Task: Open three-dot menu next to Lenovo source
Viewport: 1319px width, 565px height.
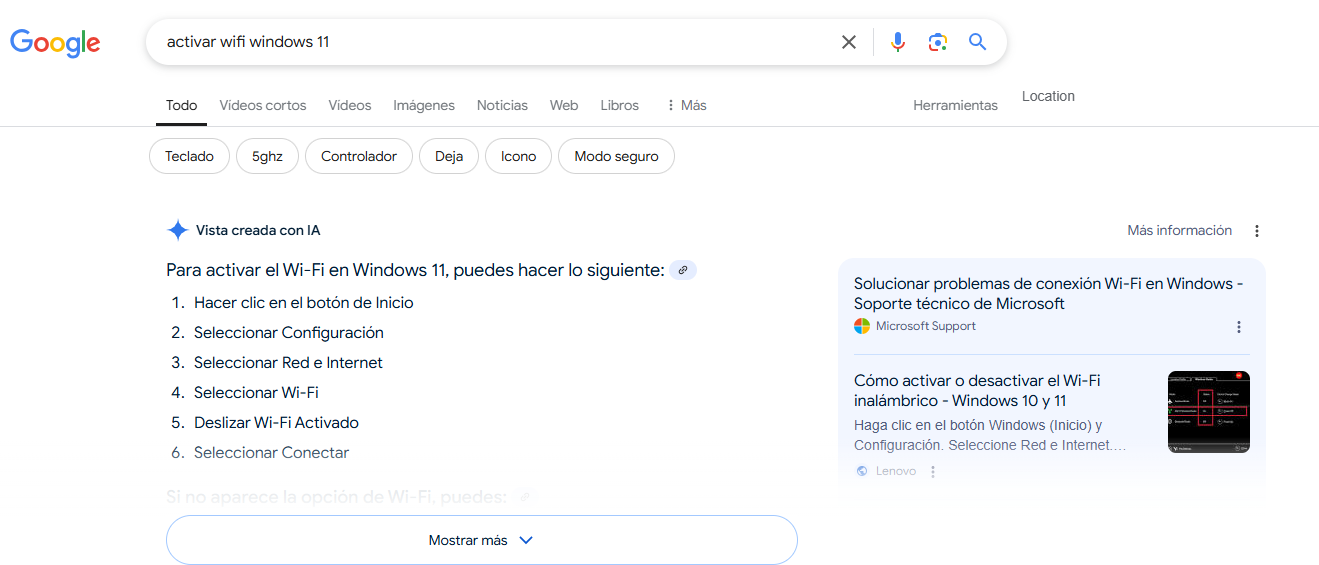Action: click(933, 472)
